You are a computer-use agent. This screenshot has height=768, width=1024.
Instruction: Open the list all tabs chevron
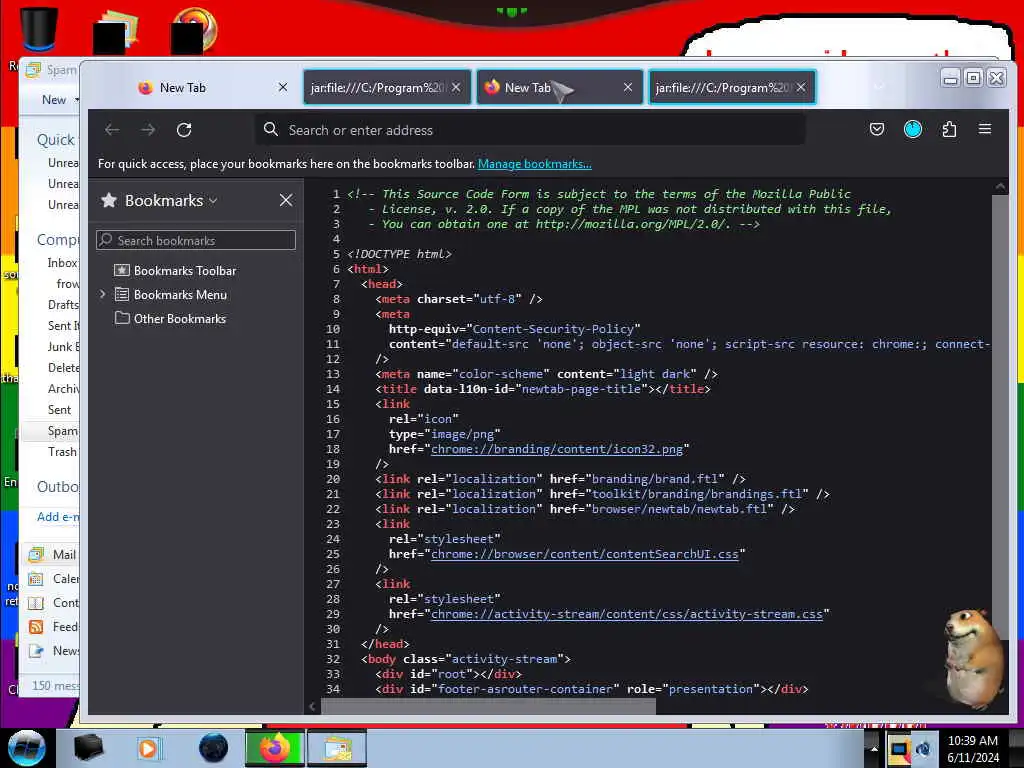[879, 87]
